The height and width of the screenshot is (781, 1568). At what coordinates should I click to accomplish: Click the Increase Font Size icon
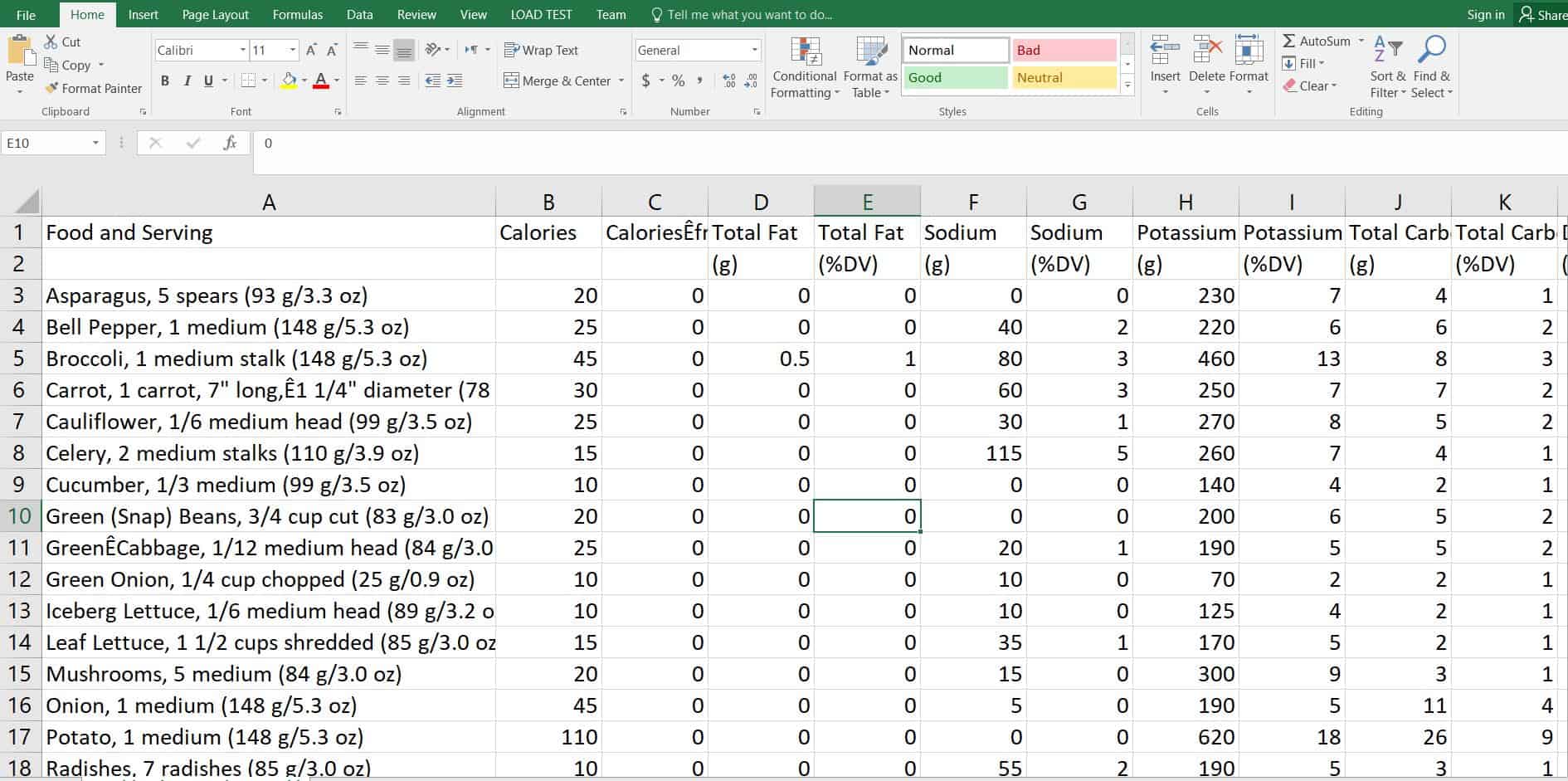[311, 50]
